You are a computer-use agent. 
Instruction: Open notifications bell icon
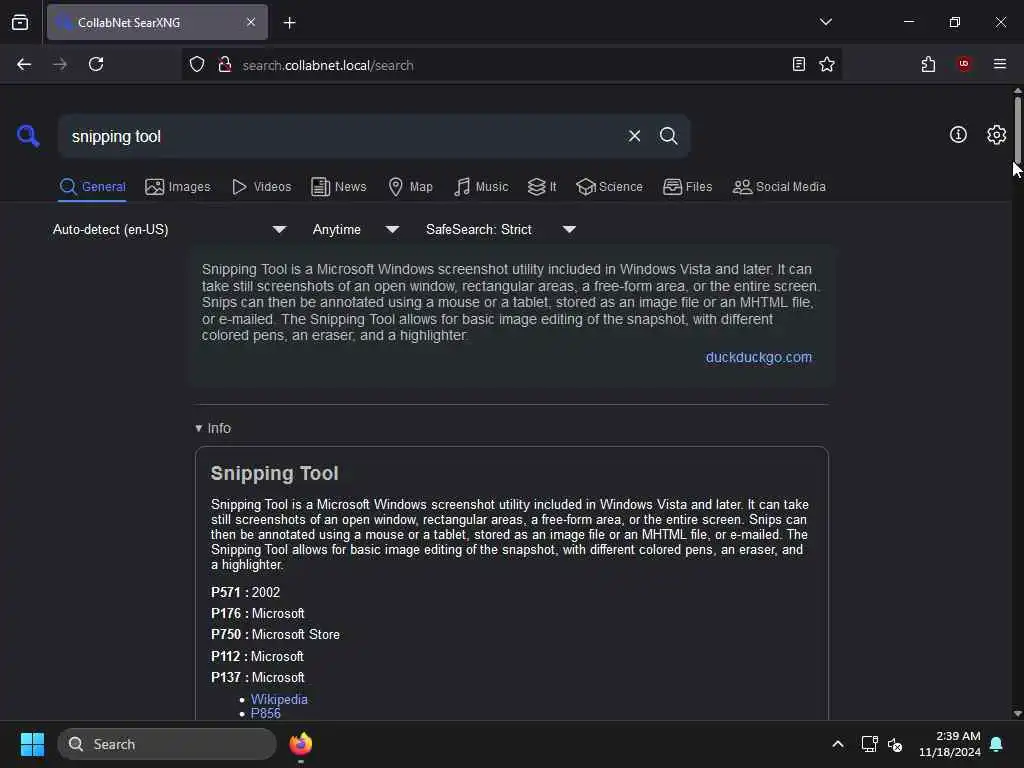click(996, 744)
